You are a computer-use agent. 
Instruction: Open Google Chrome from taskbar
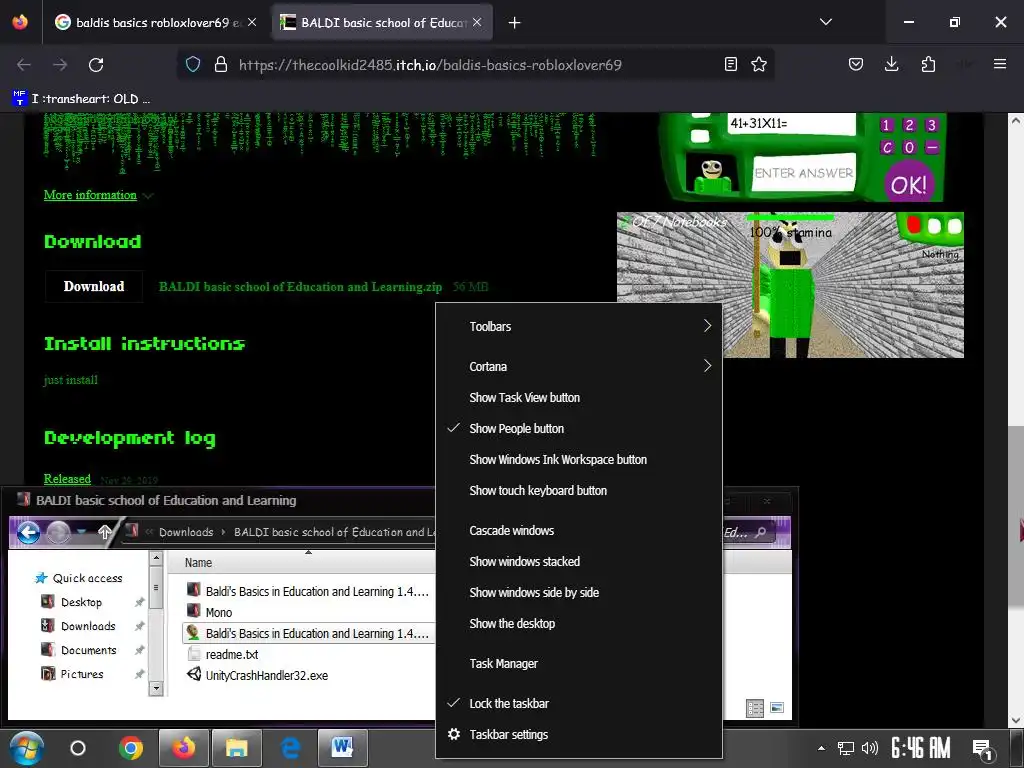pyautogui.click(x=131, y=748)
